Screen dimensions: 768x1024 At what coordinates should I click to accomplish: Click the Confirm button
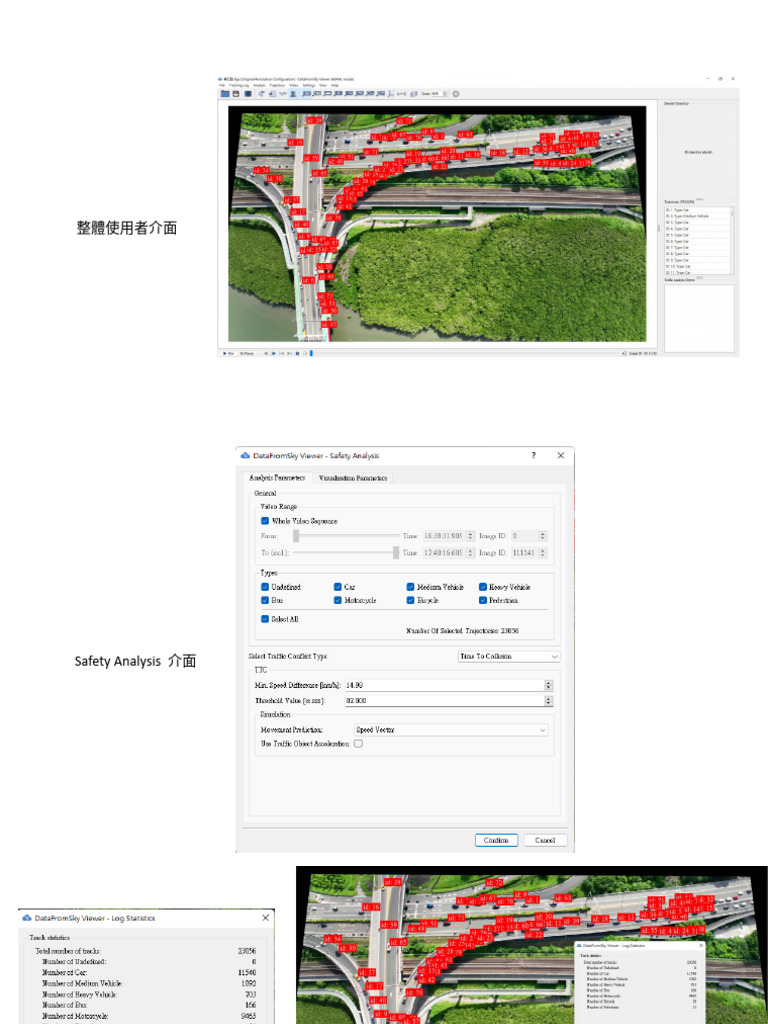[496, 840]
